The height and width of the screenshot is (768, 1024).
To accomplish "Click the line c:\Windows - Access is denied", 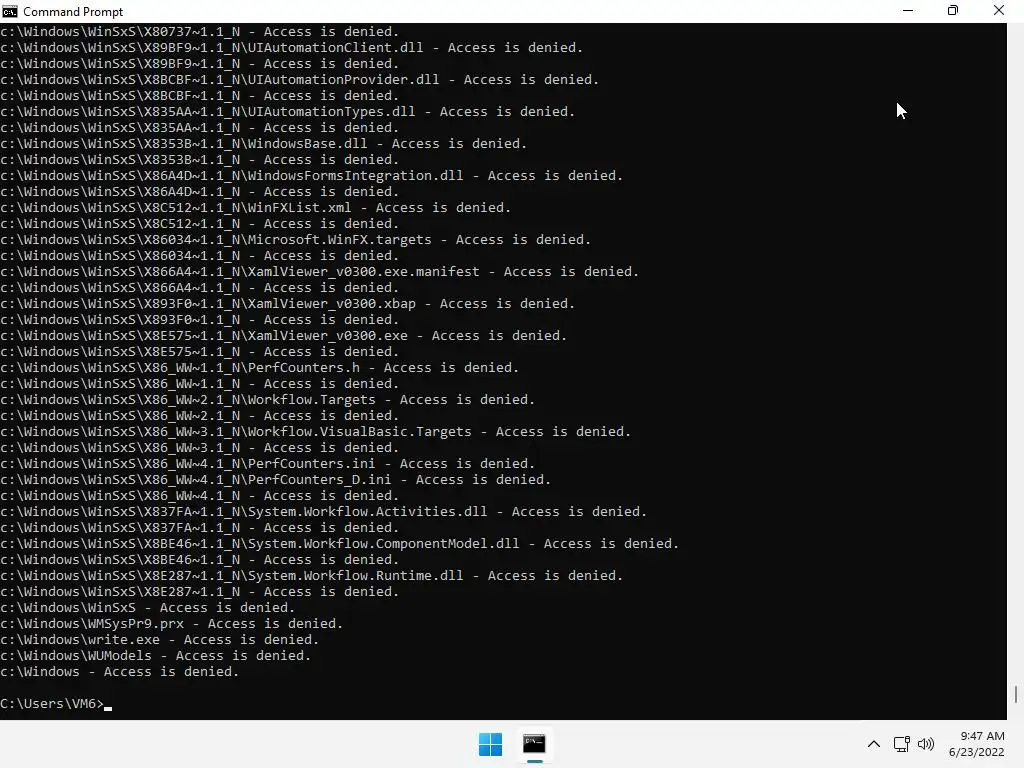I will 120,672.
